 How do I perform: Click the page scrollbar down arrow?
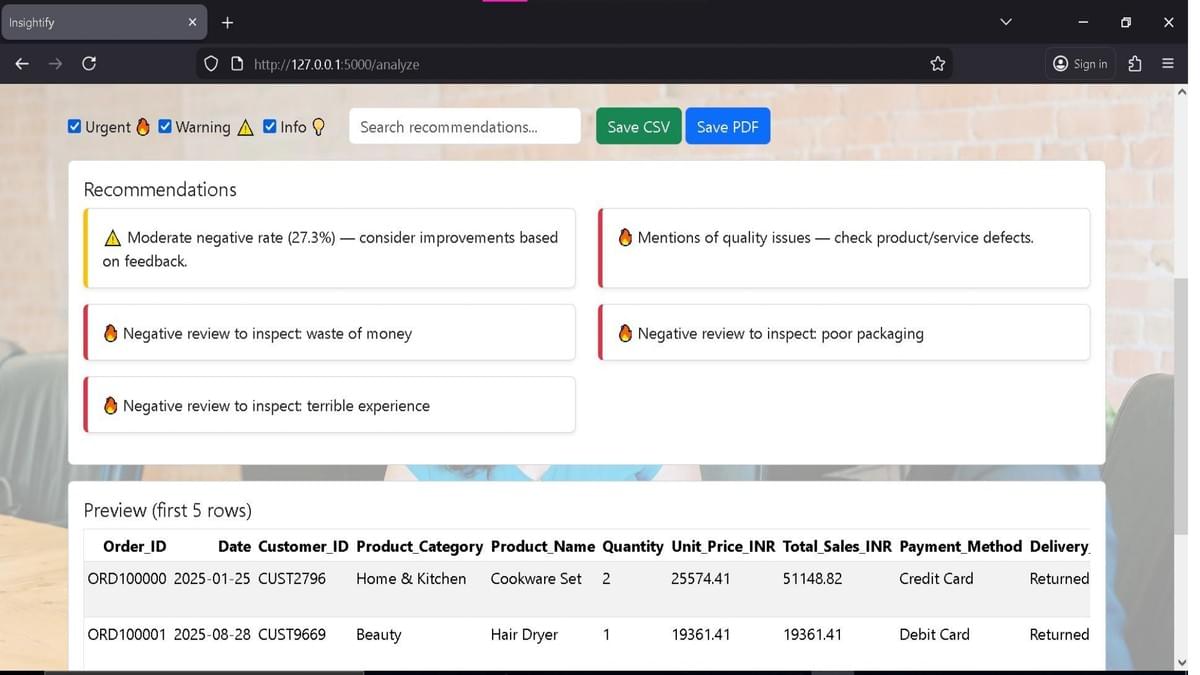(x=1181, y=662)
